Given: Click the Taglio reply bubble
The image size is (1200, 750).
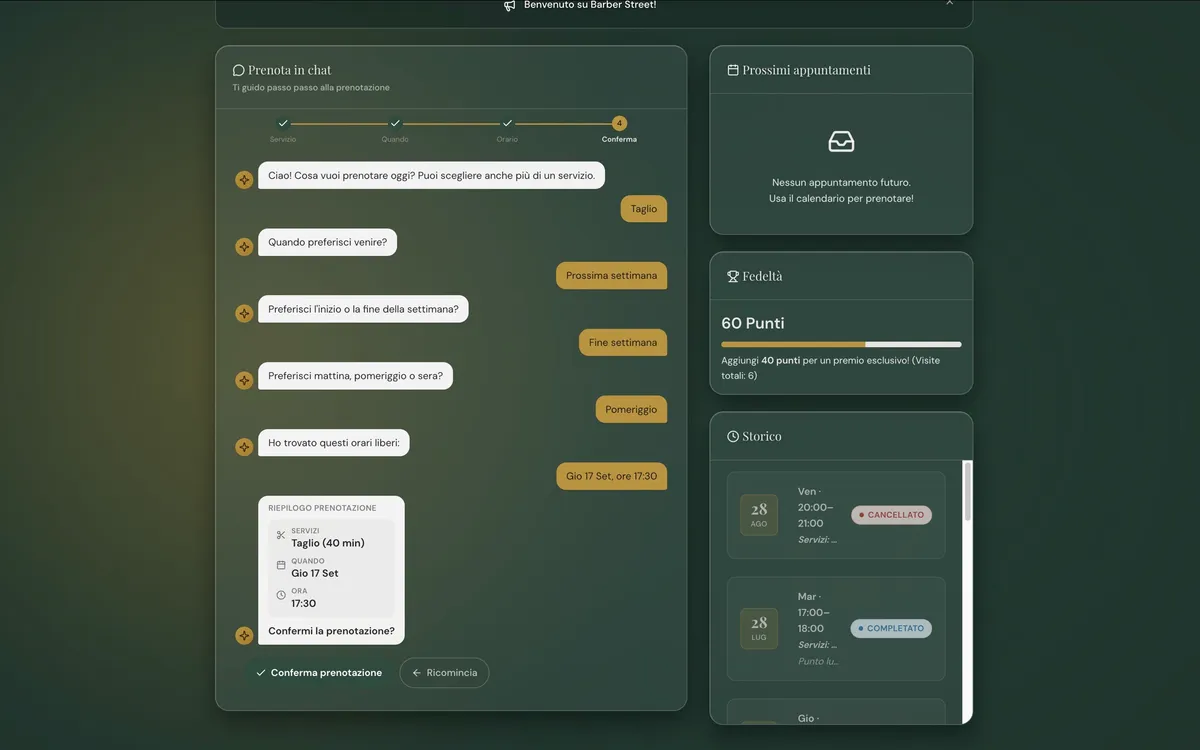Looking at the screenshot, I should click(644, 209).
